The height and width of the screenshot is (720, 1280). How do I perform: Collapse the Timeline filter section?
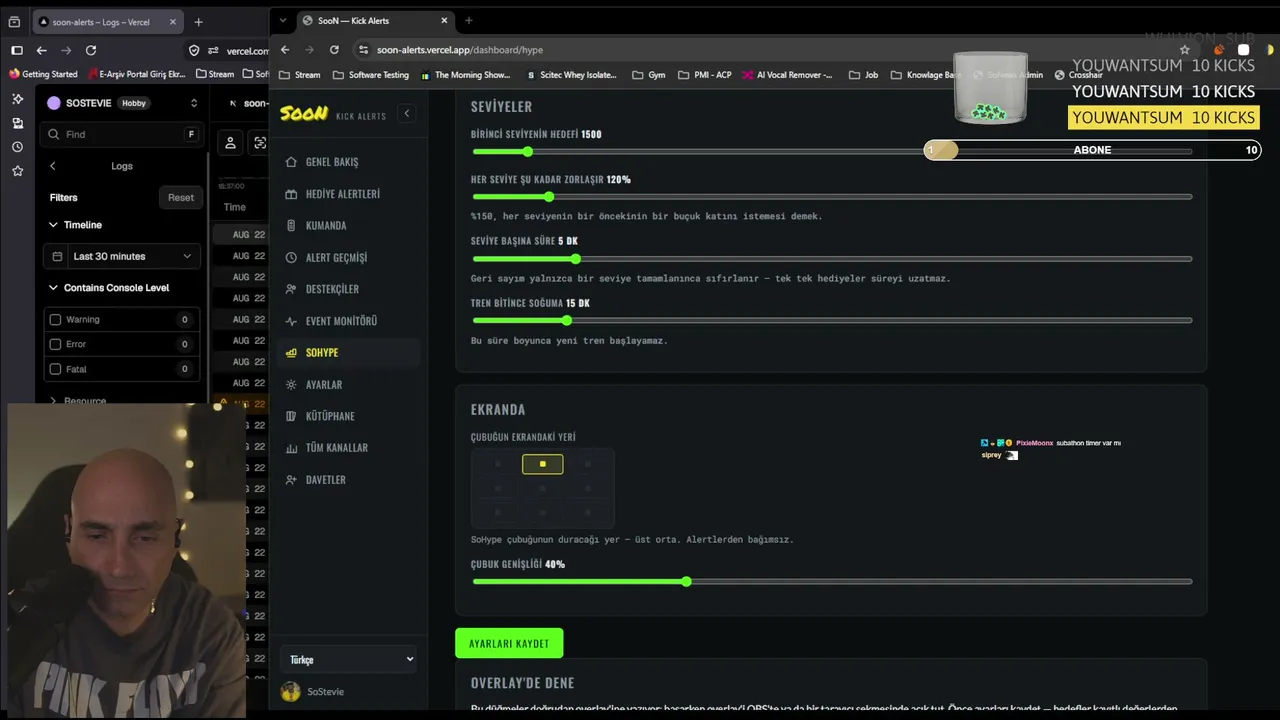75,225
